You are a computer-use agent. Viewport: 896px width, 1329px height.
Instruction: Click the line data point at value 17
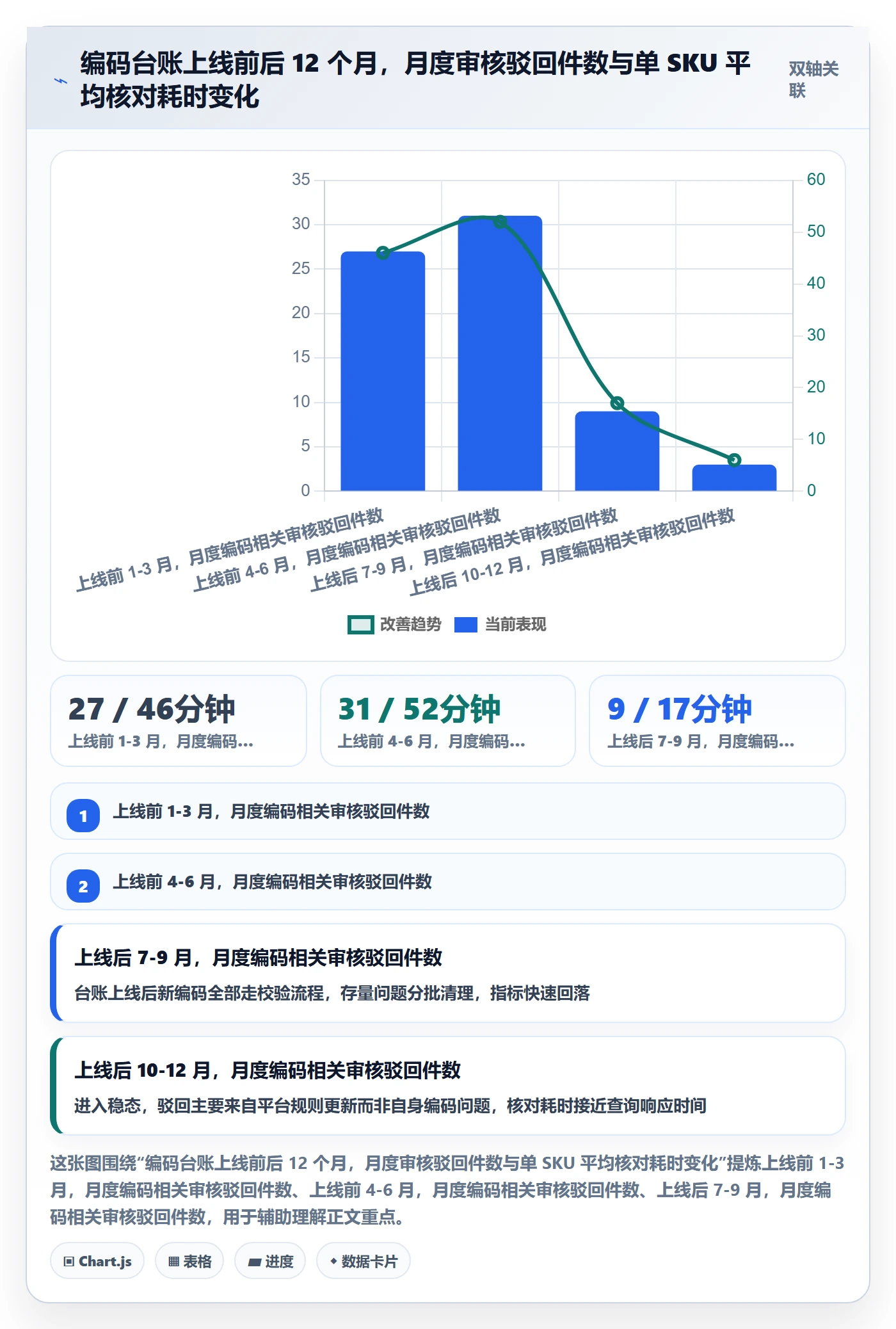(x=617, y=403)
